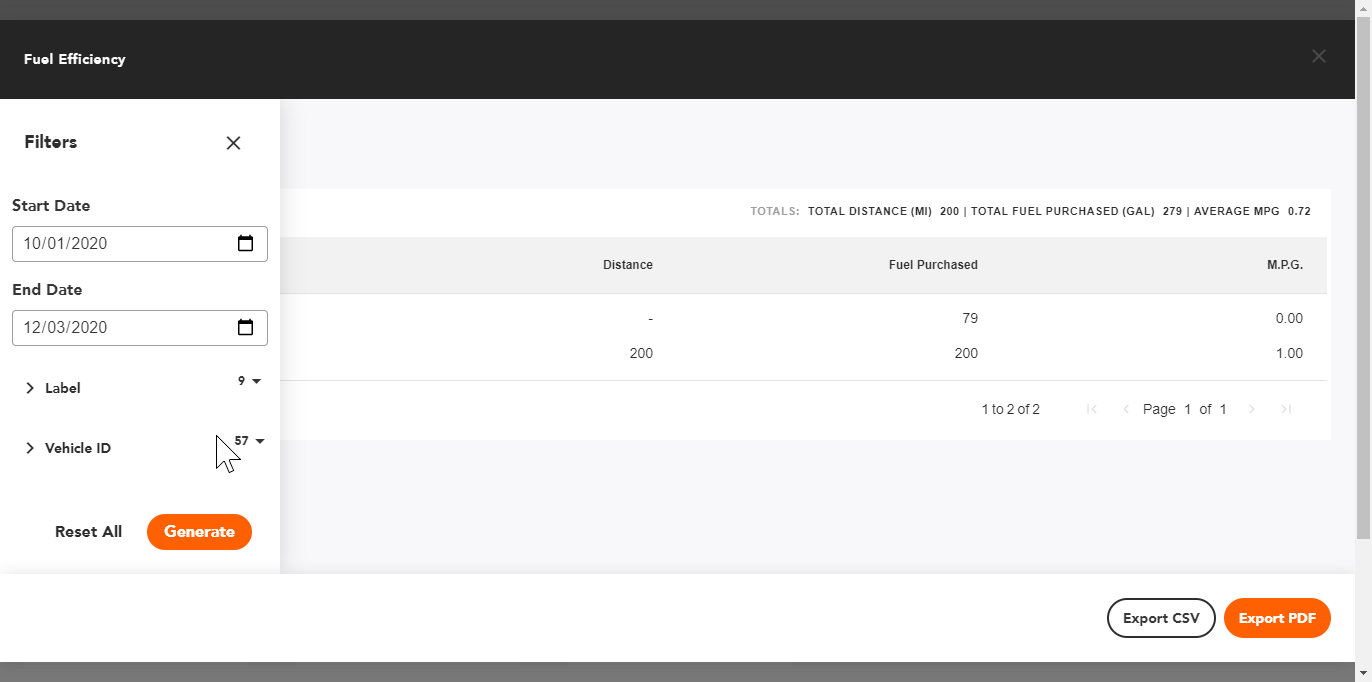Close the Fuel Efficiency report window

coord(1319,56)
